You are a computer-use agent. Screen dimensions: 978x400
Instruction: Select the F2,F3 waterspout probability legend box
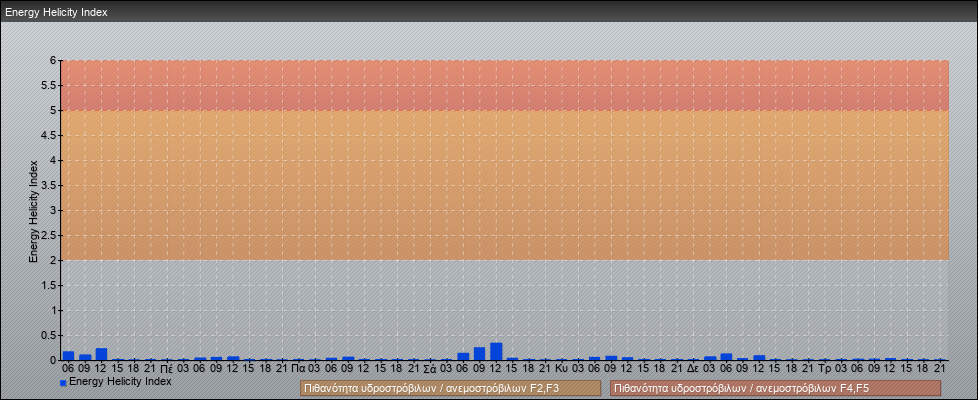(x=450, y=388)
